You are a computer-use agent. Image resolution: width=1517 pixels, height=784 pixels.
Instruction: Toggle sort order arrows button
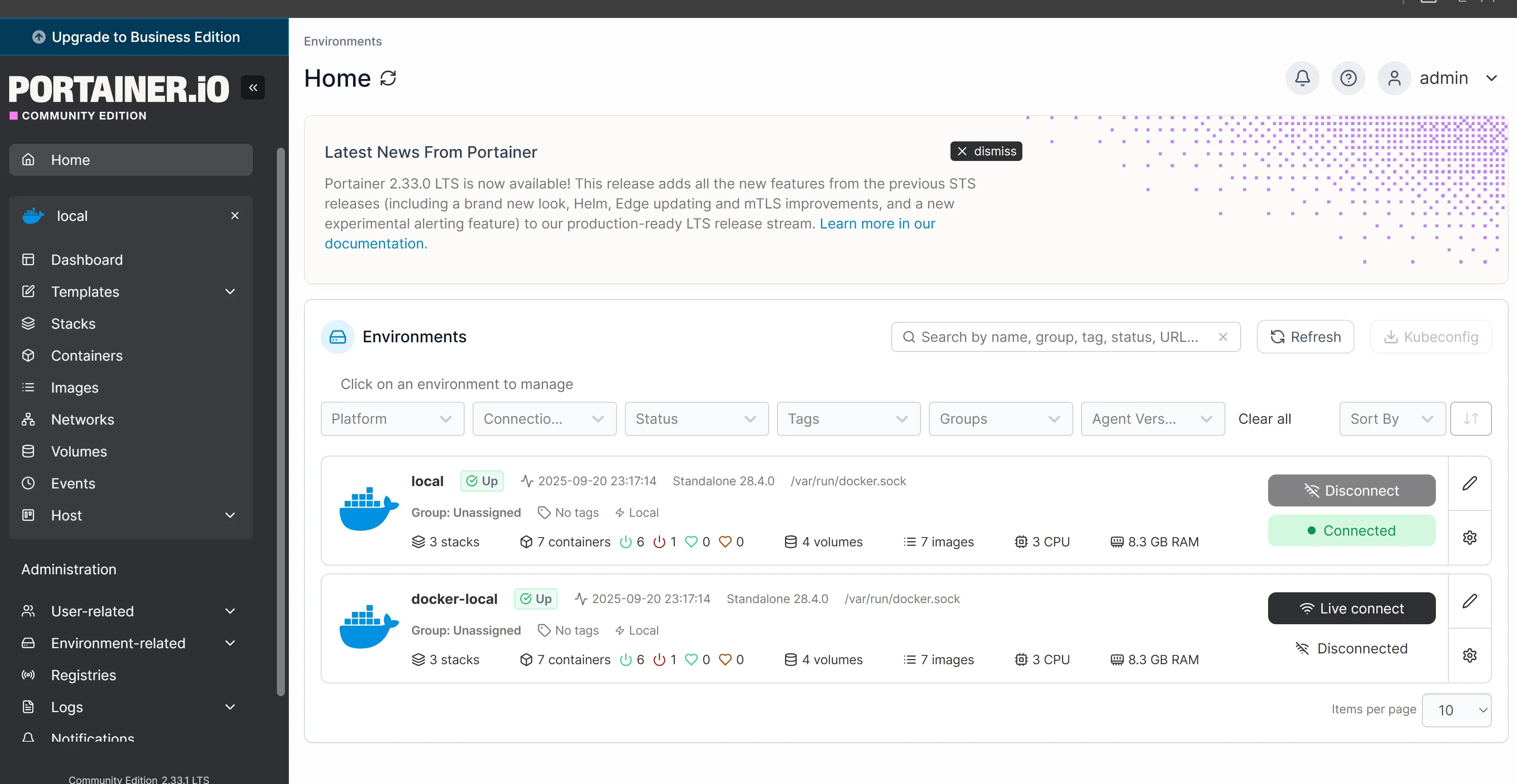coord(1471,419)
